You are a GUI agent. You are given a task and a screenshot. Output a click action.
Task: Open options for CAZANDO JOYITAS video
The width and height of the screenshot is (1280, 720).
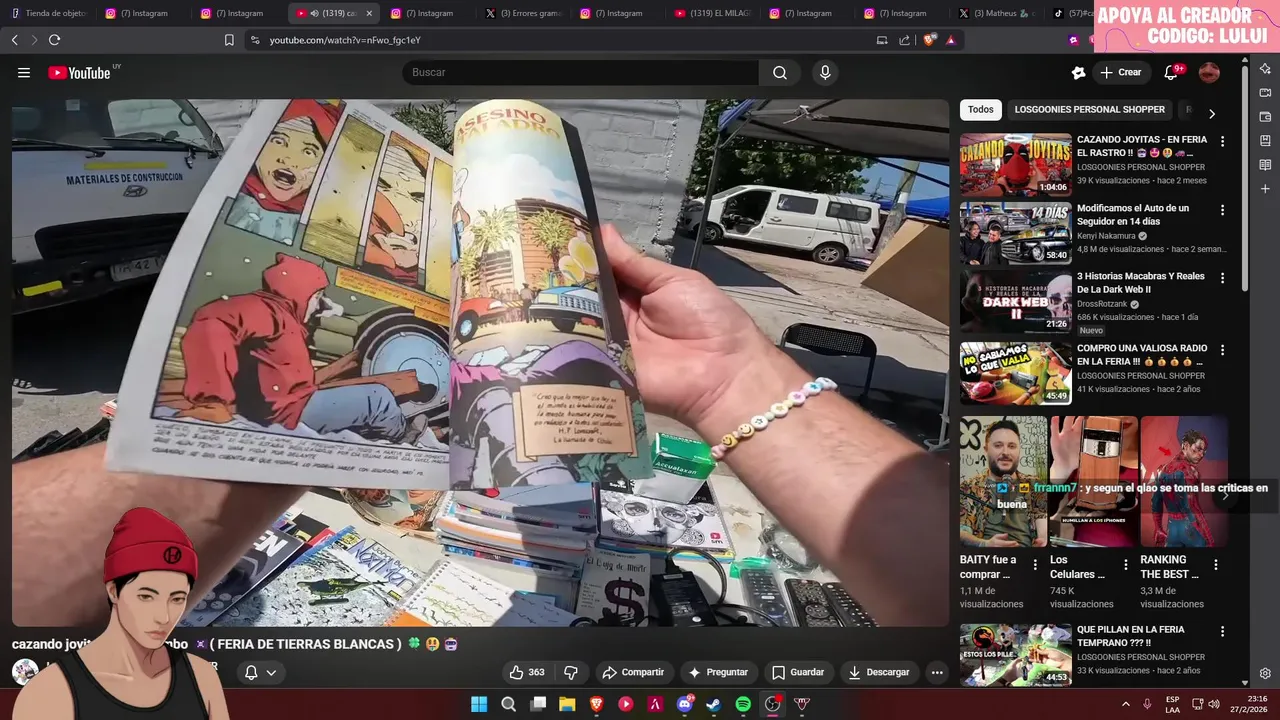[1222, 142]
